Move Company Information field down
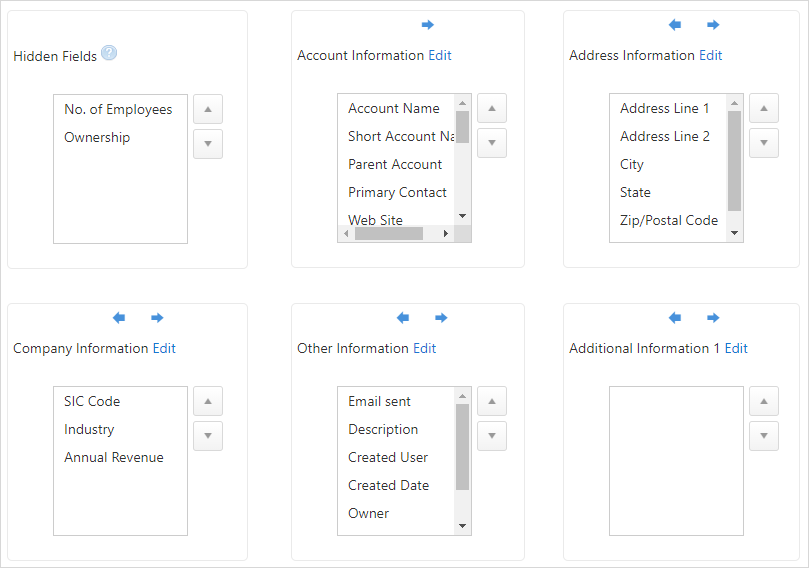809x568 pixels. [x=208, y=436]
